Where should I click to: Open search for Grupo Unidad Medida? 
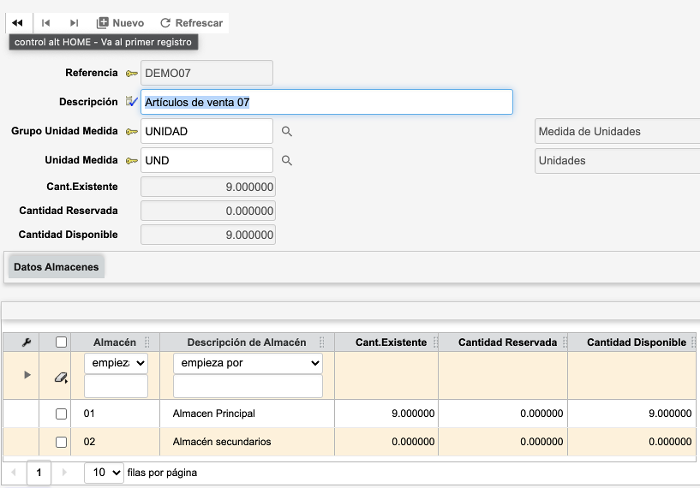(x=286, y=131)
